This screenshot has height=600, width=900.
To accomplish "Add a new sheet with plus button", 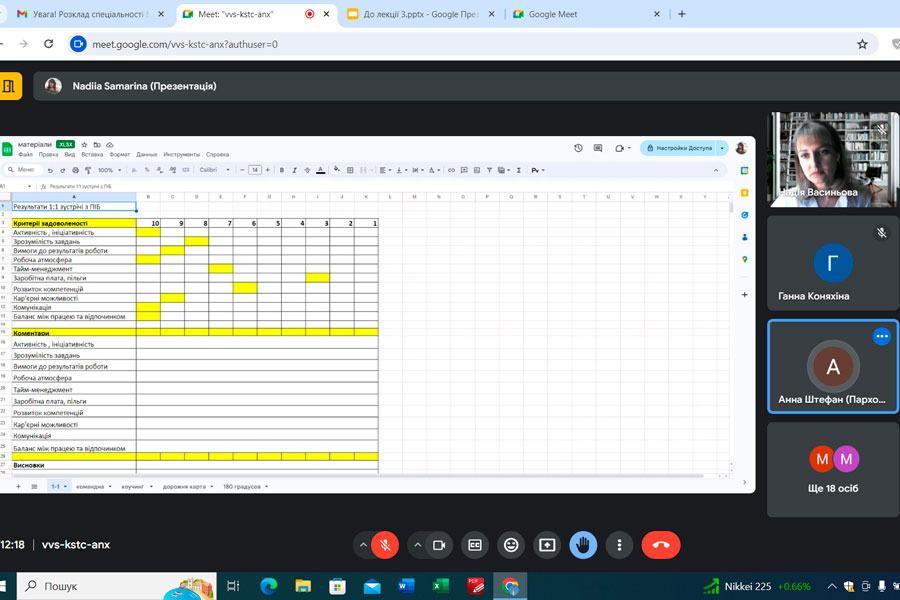I will [x=18, y=486].
